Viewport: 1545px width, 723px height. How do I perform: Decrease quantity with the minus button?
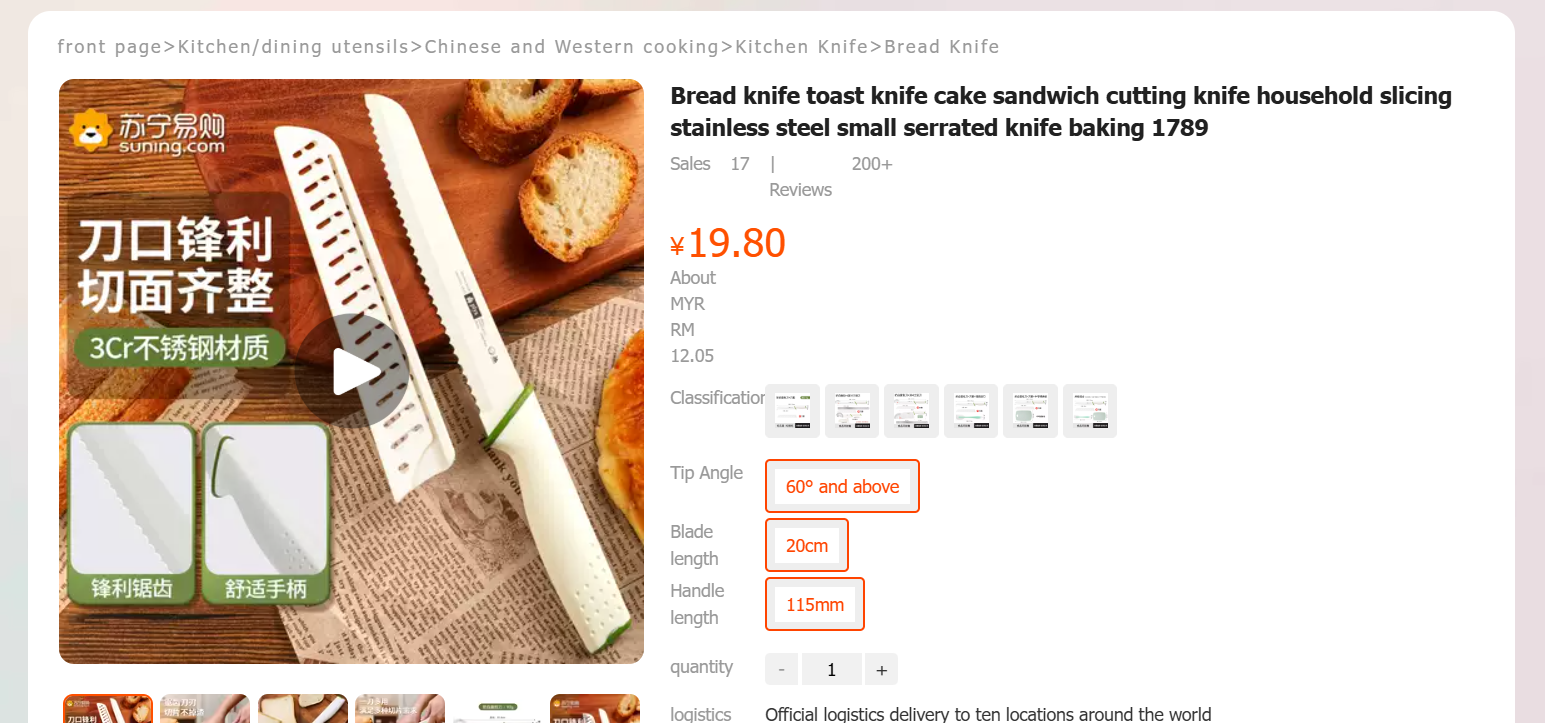[x=781, y=668]
